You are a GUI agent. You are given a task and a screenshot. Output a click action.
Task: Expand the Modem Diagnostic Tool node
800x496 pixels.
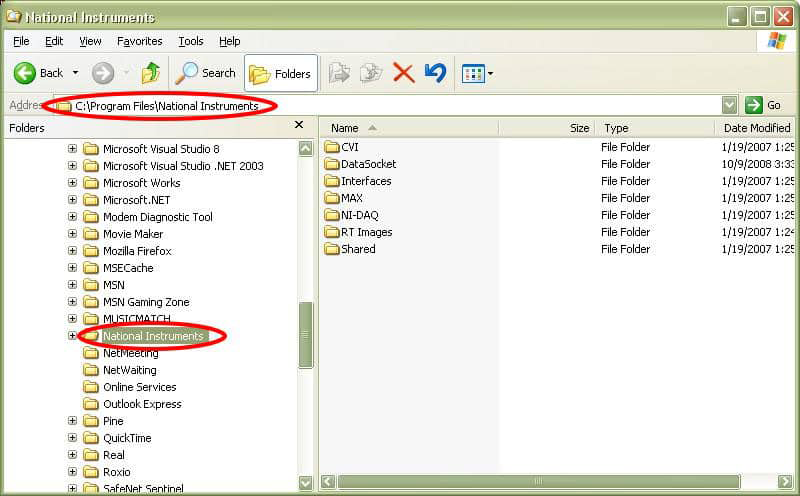(x=72, y=216)
